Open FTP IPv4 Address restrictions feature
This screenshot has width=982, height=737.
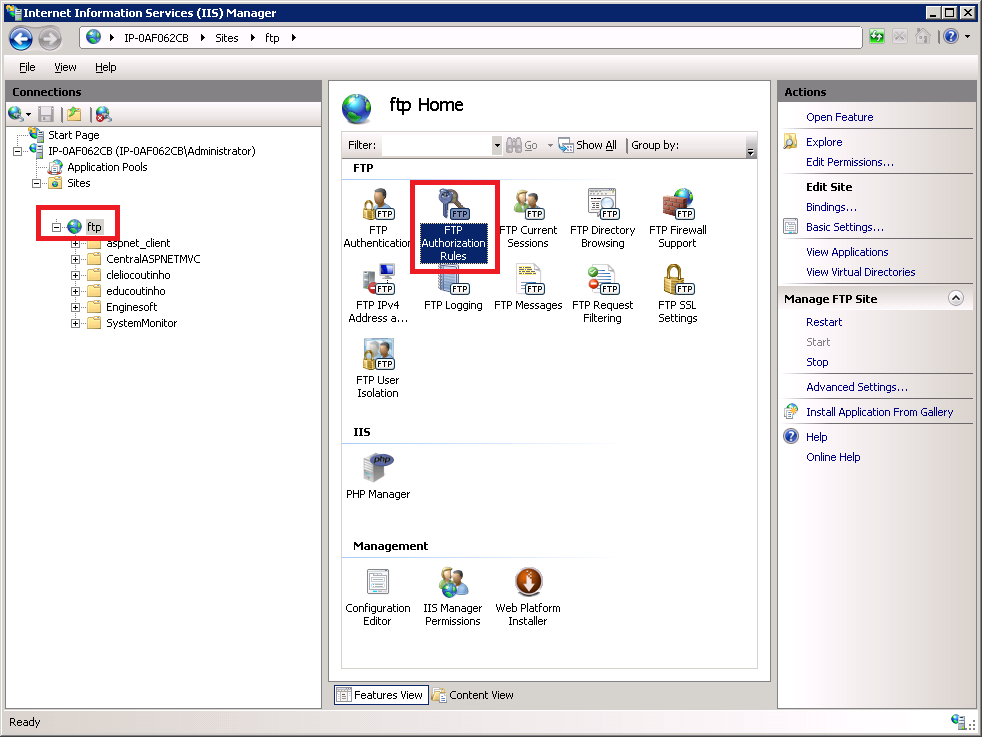tap(378, 294)
